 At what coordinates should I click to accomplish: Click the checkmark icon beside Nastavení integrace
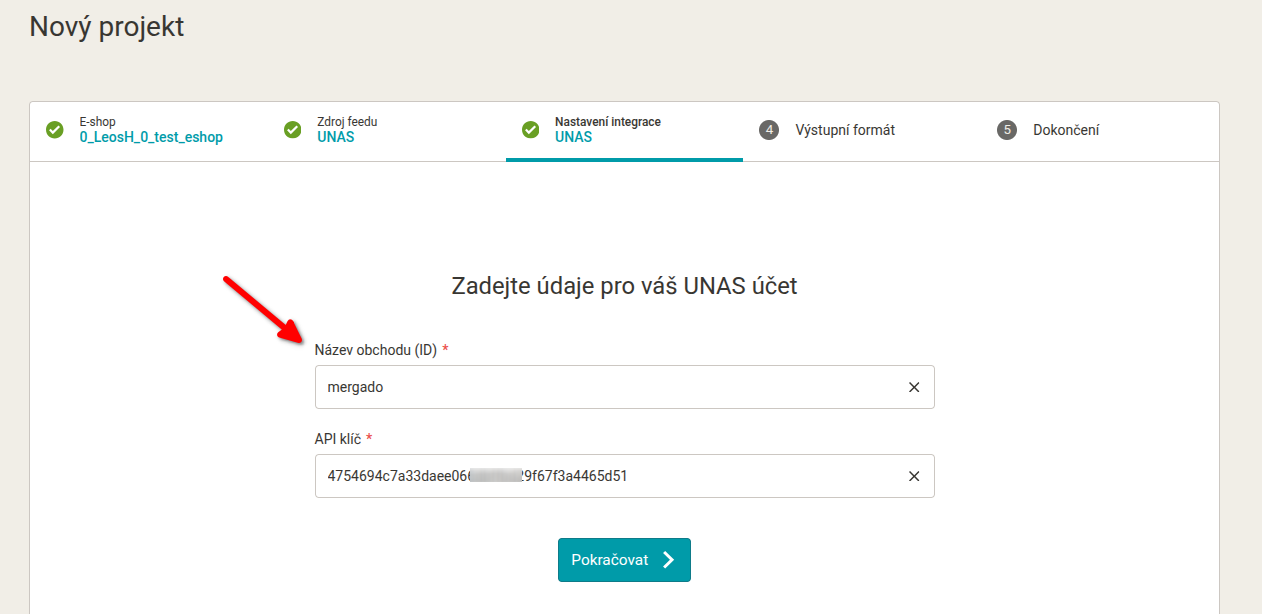click(x=531, y=130)
